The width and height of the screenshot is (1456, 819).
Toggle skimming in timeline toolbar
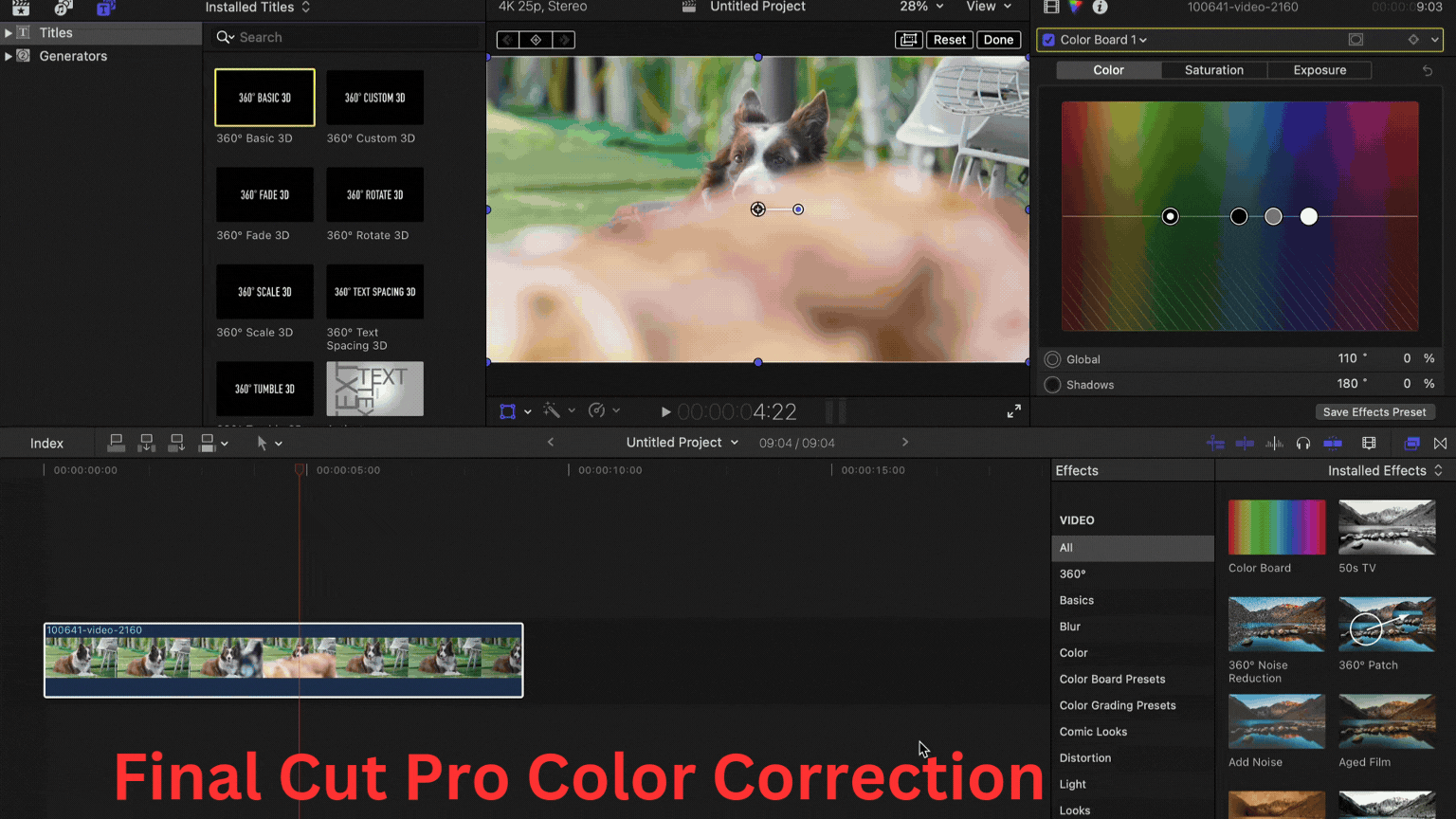pos(1245,443)
